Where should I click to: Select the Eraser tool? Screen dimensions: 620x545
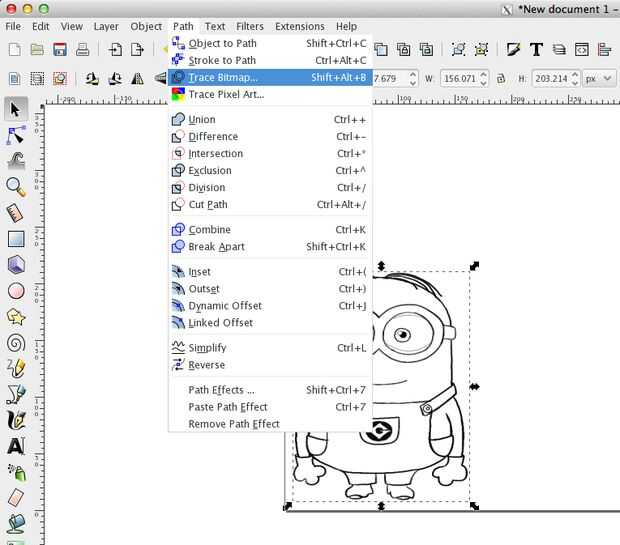16,498
